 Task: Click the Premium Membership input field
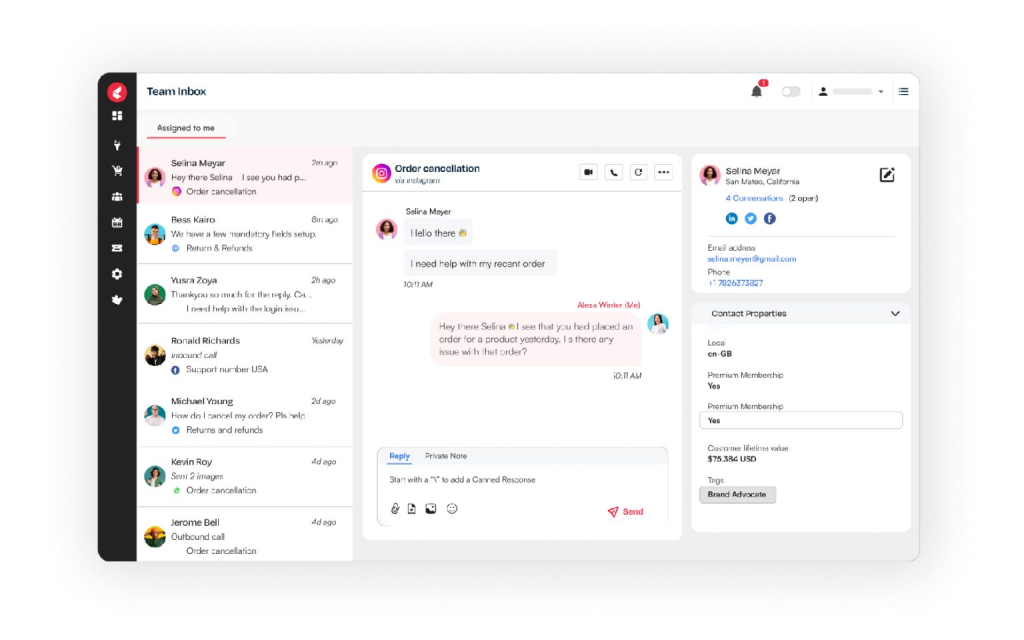click(x=804, y=421)
